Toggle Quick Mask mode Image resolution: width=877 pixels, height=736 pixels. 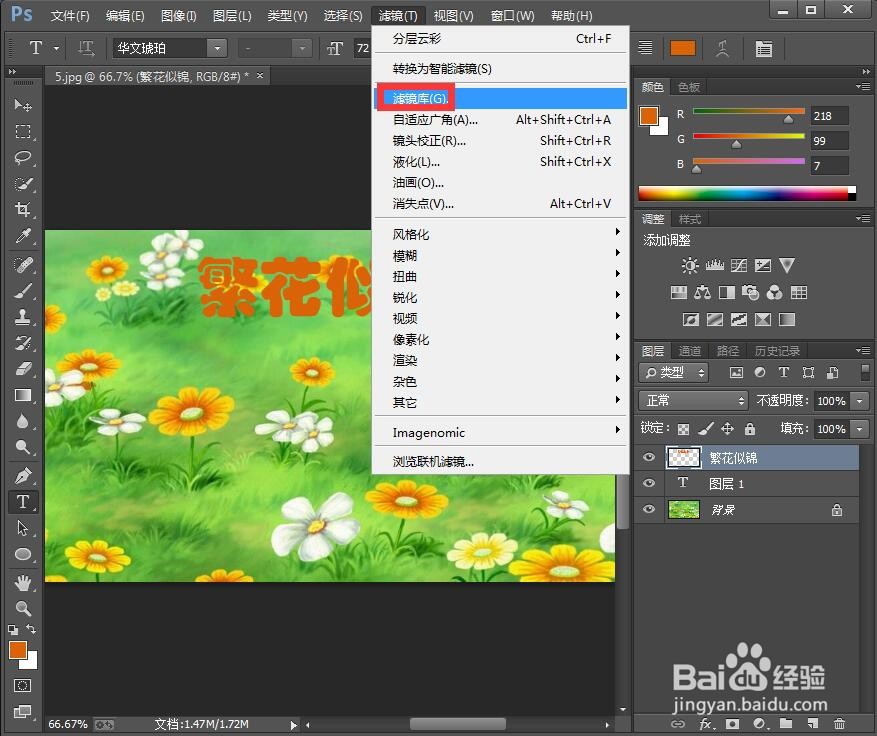[22, 685]
